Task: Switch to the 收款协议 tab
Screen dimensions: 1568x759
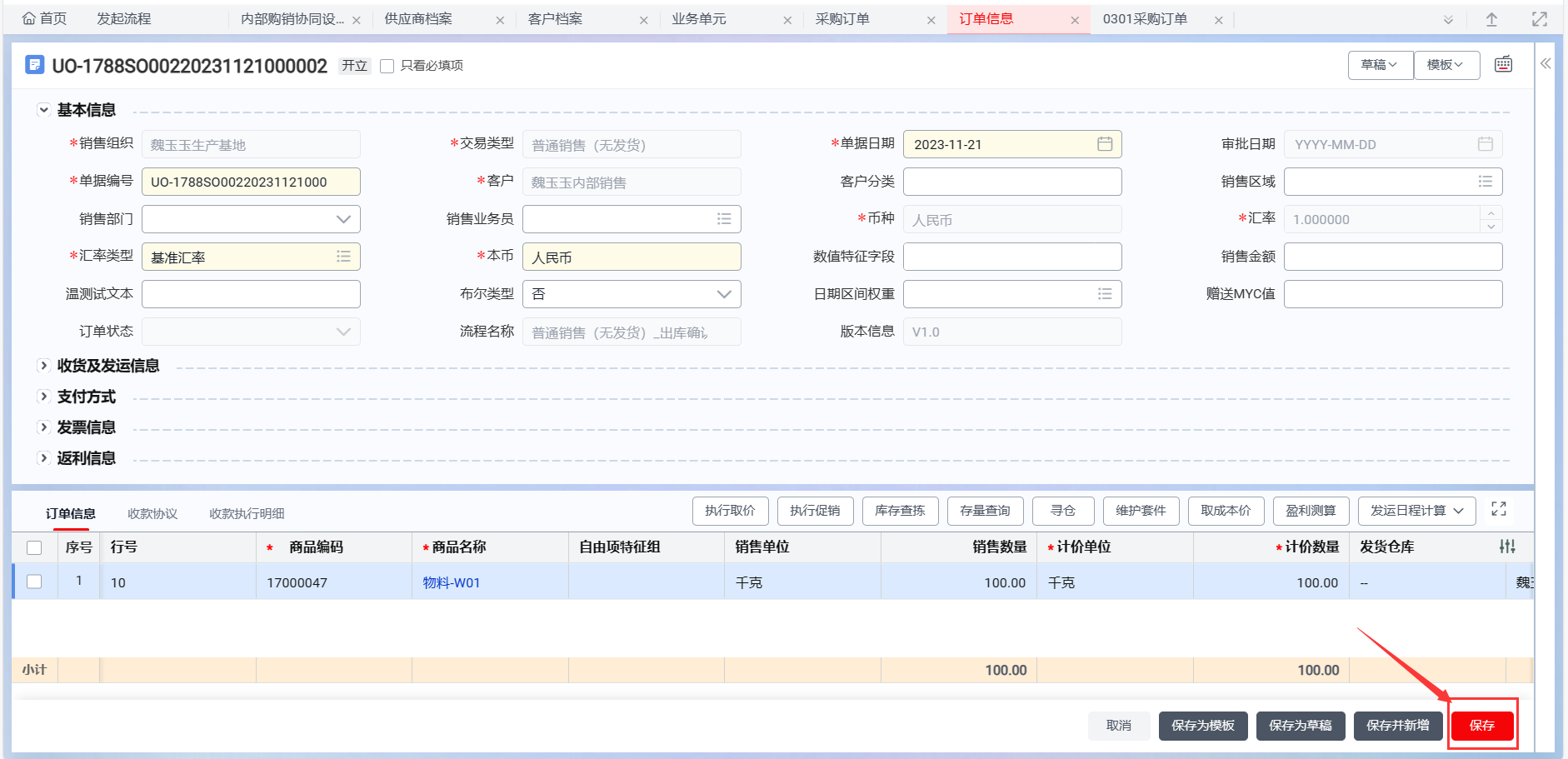Action: pyautogui.click(x=152, y=513)
